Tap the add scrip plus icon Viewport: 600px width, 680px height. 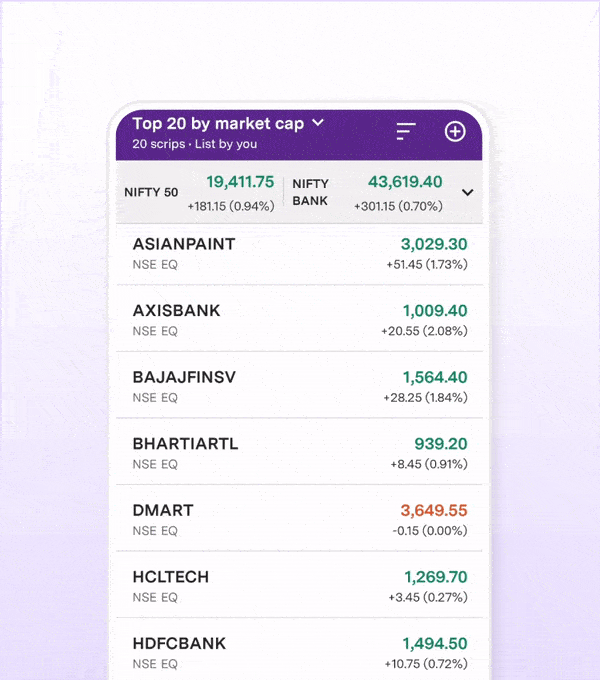(455, 132)
